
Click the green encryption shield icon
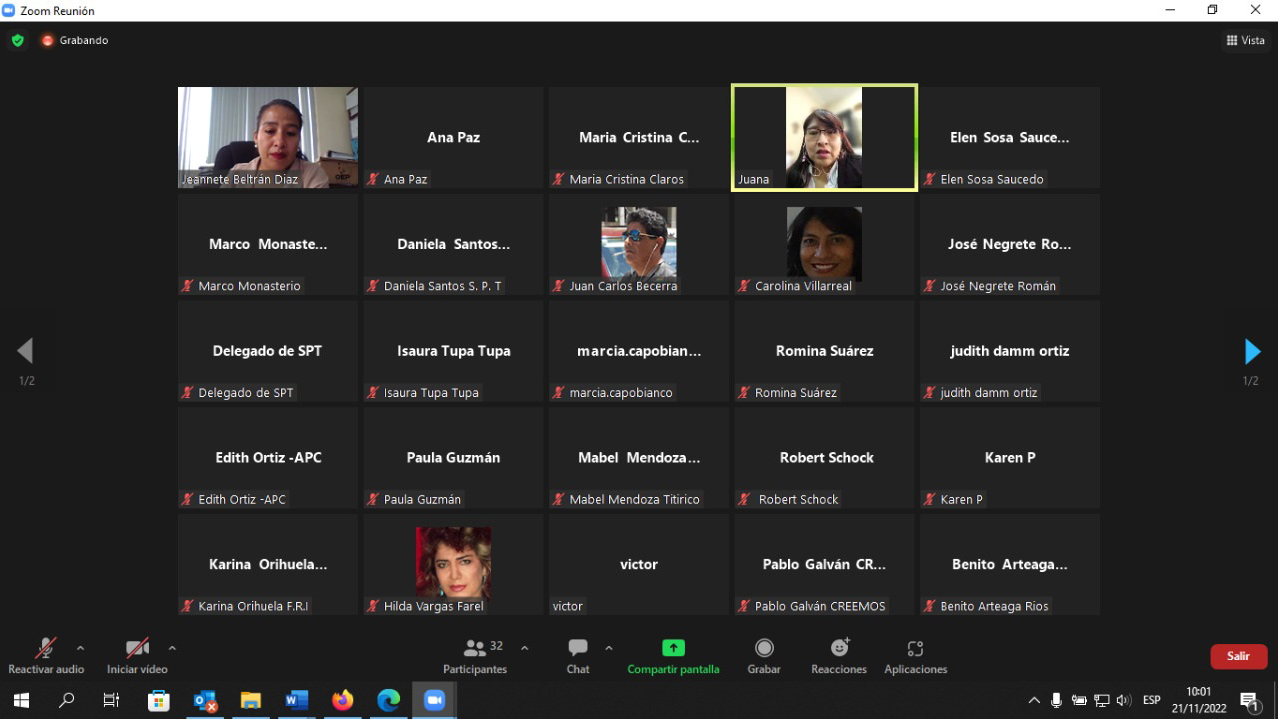click(17, 40)
